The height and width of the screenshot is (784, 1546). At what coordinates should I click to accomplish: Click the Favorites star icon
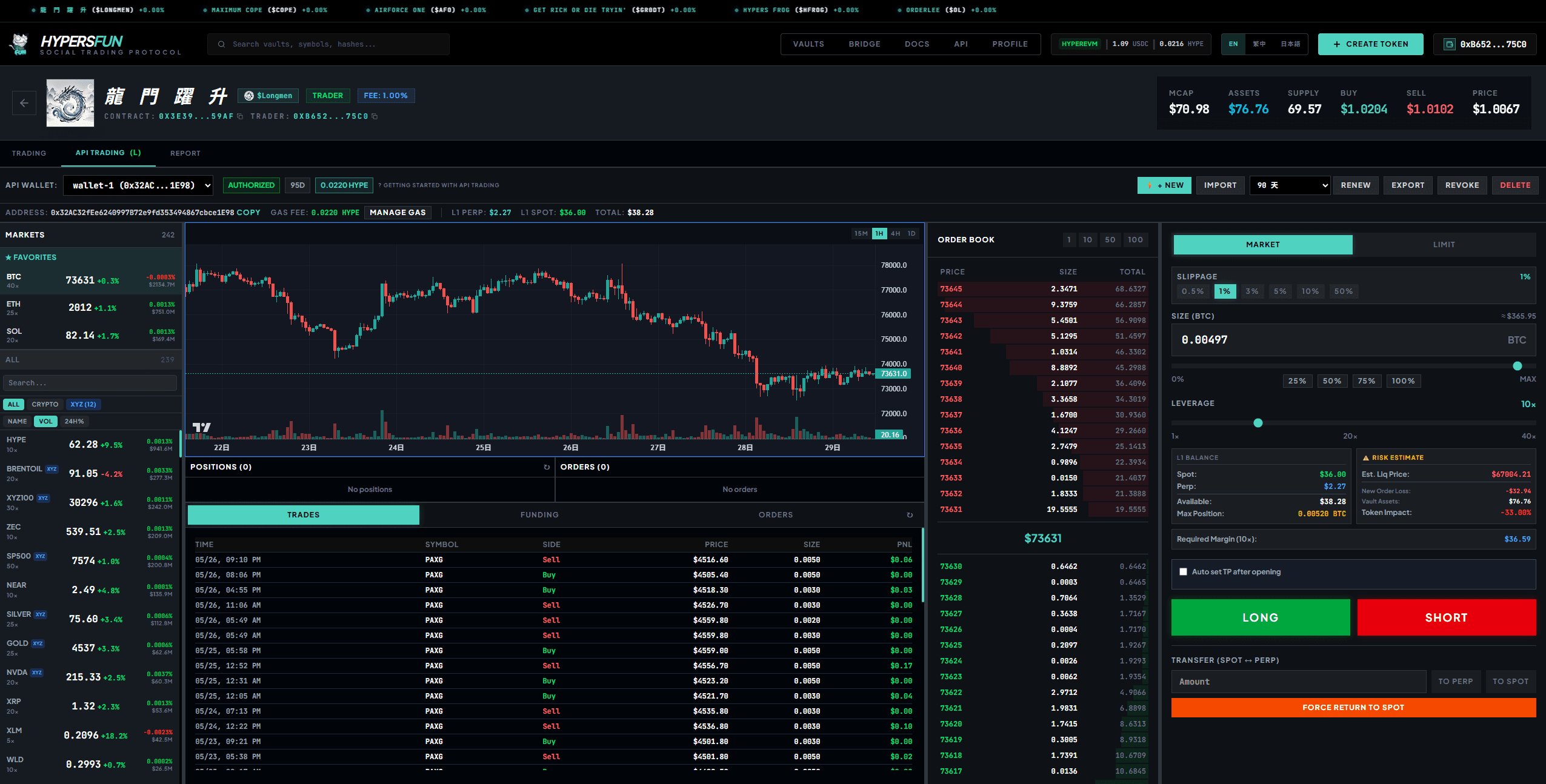pos(8,257)
